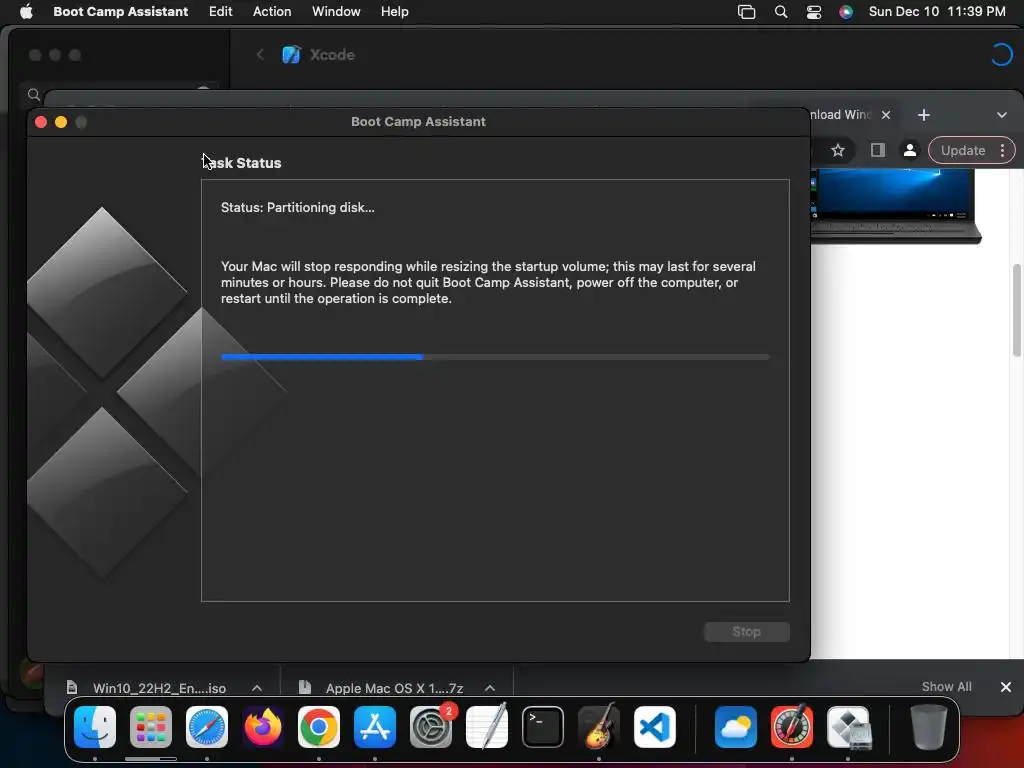Viewport: 1024px width, 768px height.
Task: Activate Siri from menu bar
Action: click(846, 12)
